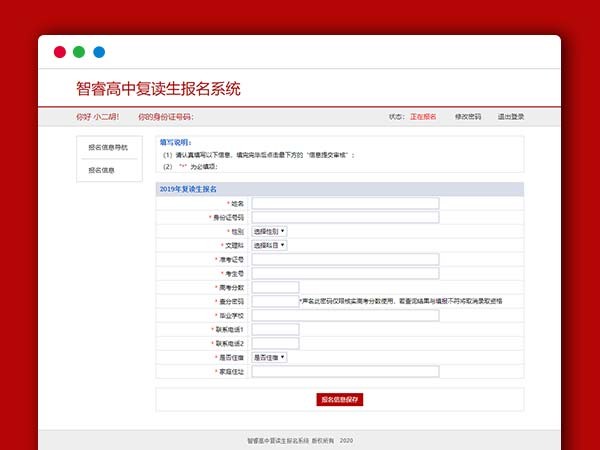Click the 联系电话1 phone field
The width and height of the screenshot is (600, 450).
pyautogui.click(x=275, y=329)
